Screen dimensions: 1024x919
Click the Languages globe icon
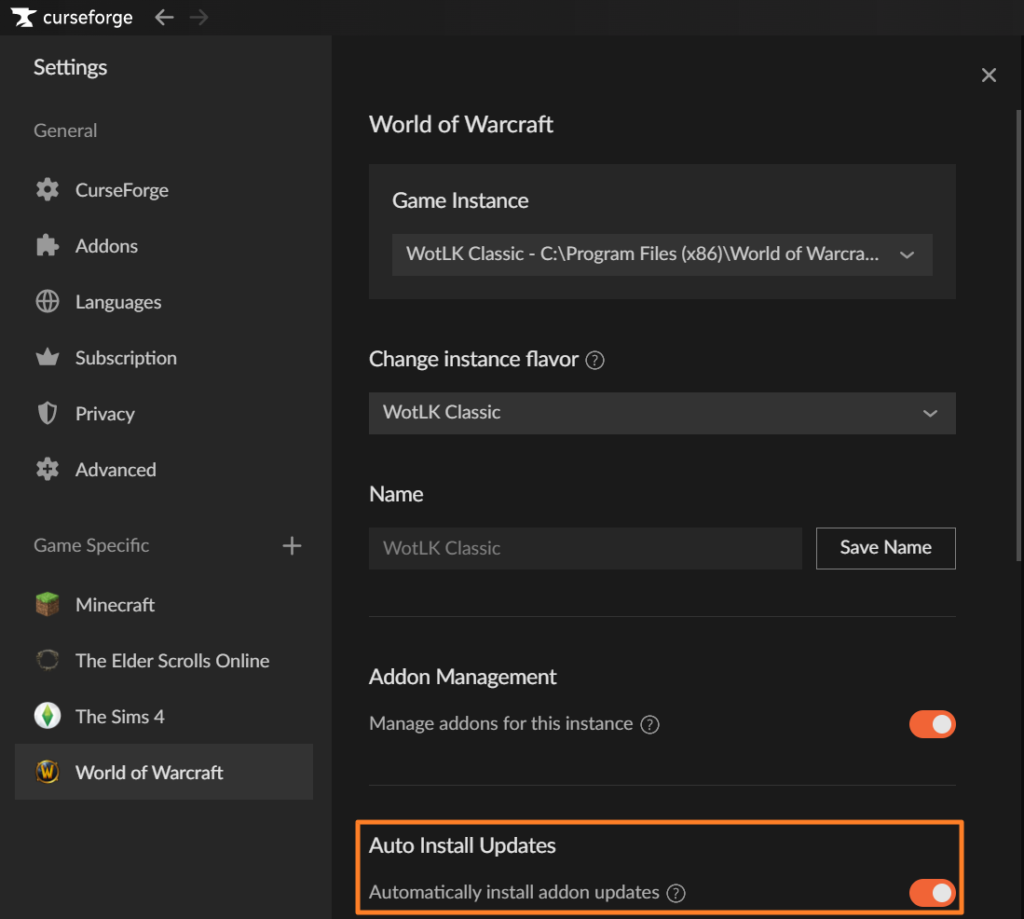point(47,302)
